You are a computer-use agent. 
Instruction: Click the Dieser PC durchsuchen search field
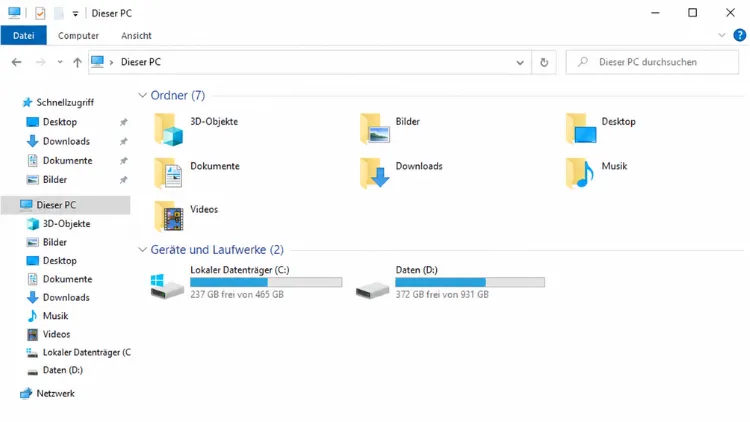pyautogui.click(x=652, y=62)
